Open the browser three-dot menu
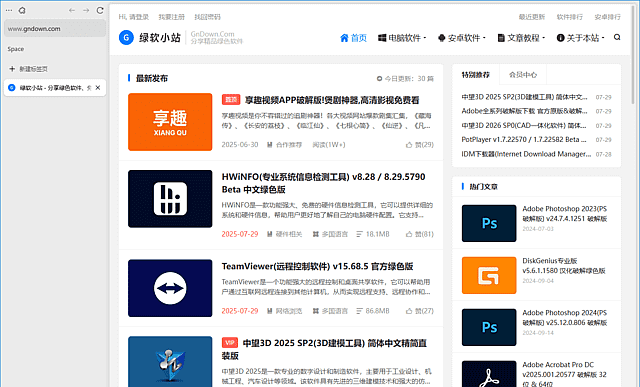 9,10
